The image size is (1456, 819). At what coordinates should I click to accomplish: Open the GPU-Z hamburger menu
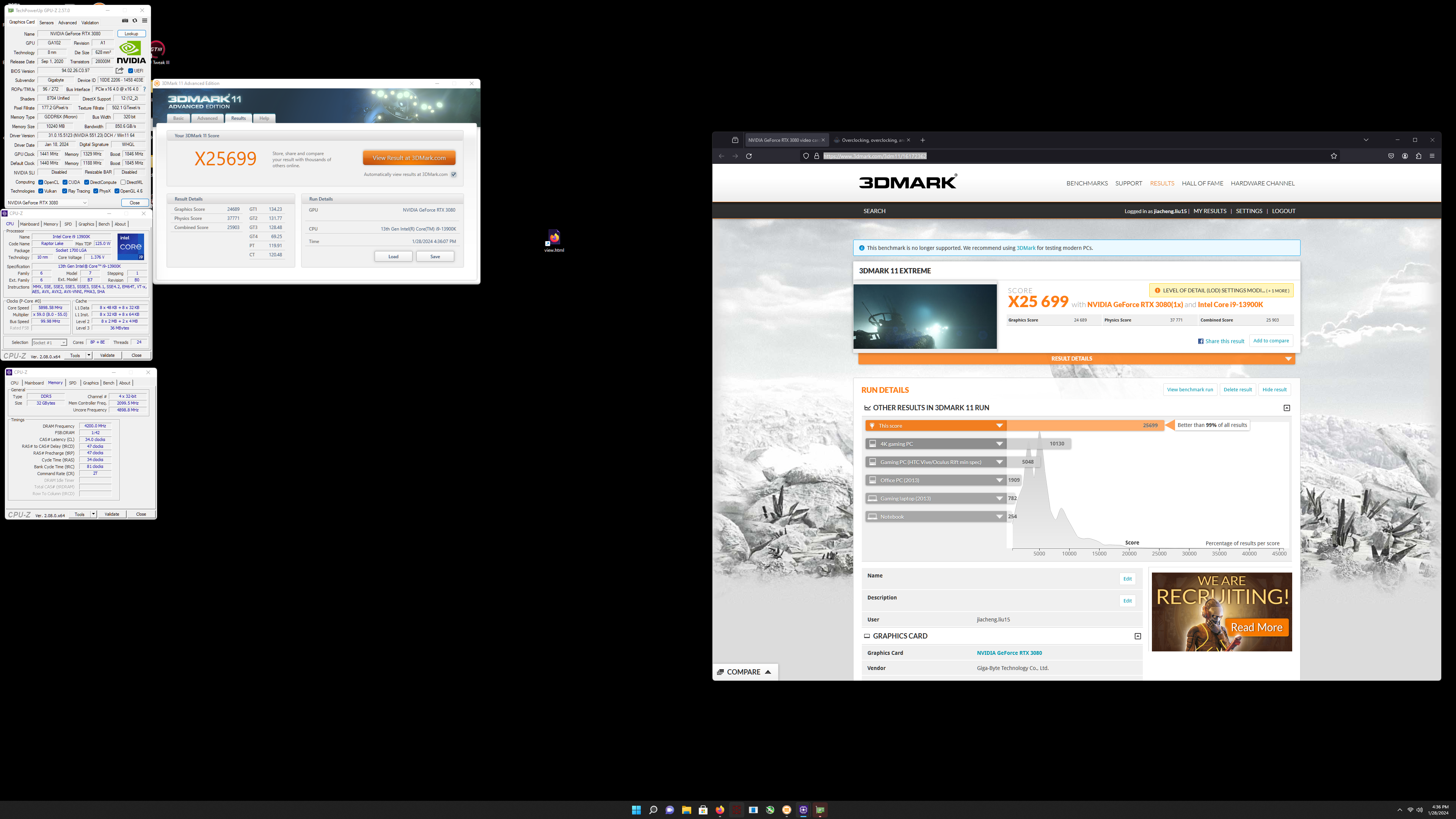[x=145, y=20]
